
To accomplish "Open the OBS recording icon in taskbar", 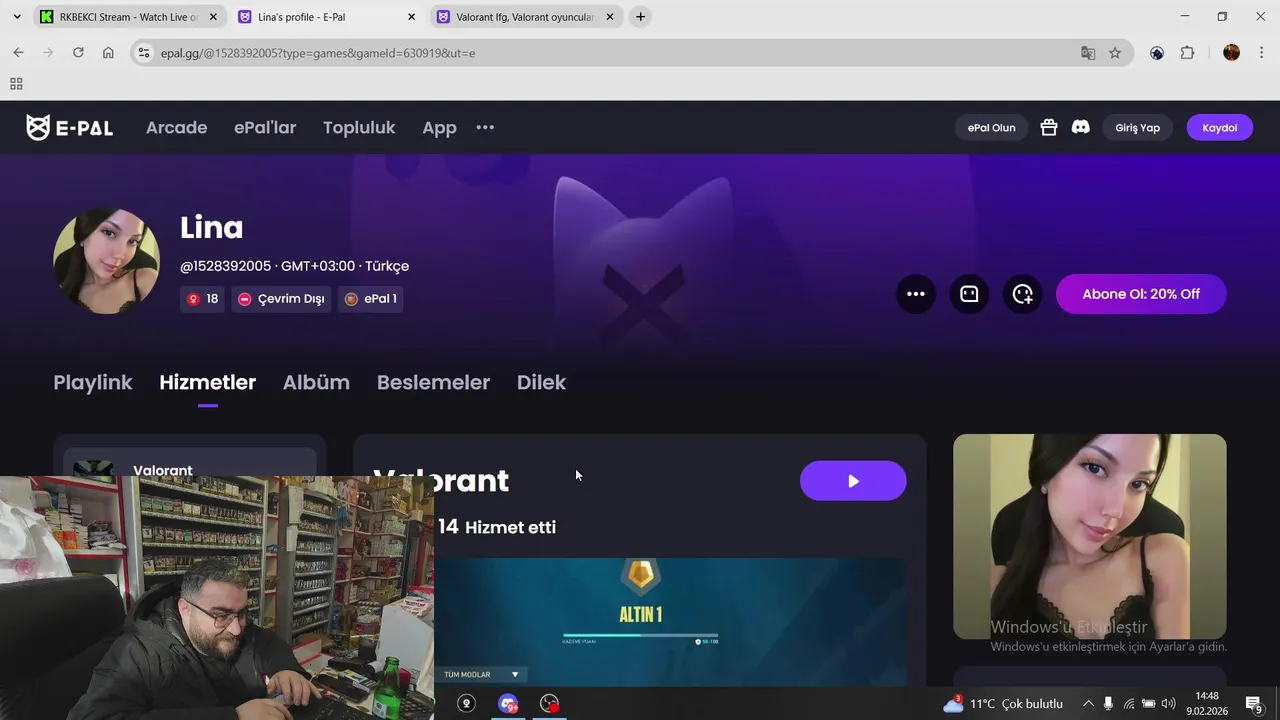I will 549,704.
